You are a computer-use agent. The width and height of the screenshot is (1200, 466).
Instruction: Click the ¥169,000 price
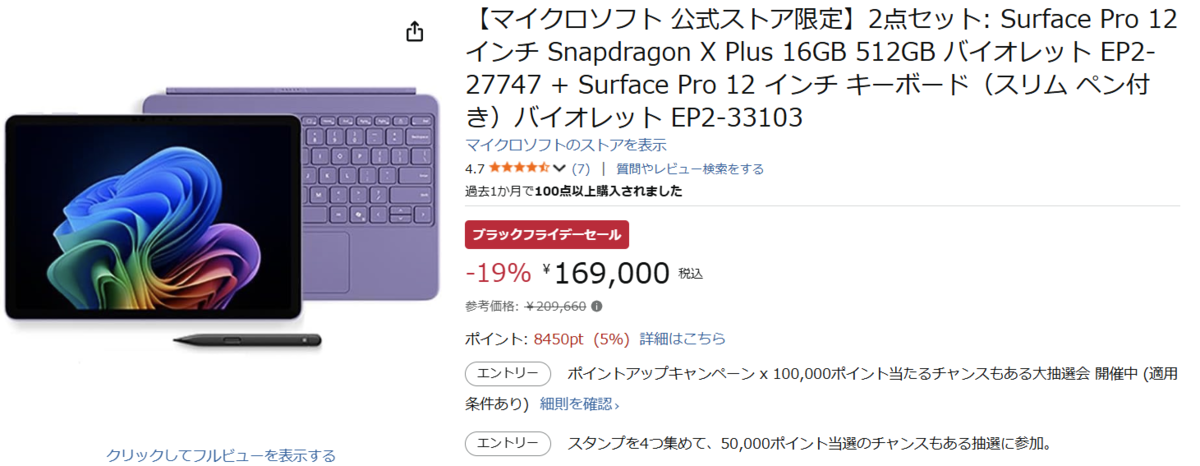tap(611, 272)
